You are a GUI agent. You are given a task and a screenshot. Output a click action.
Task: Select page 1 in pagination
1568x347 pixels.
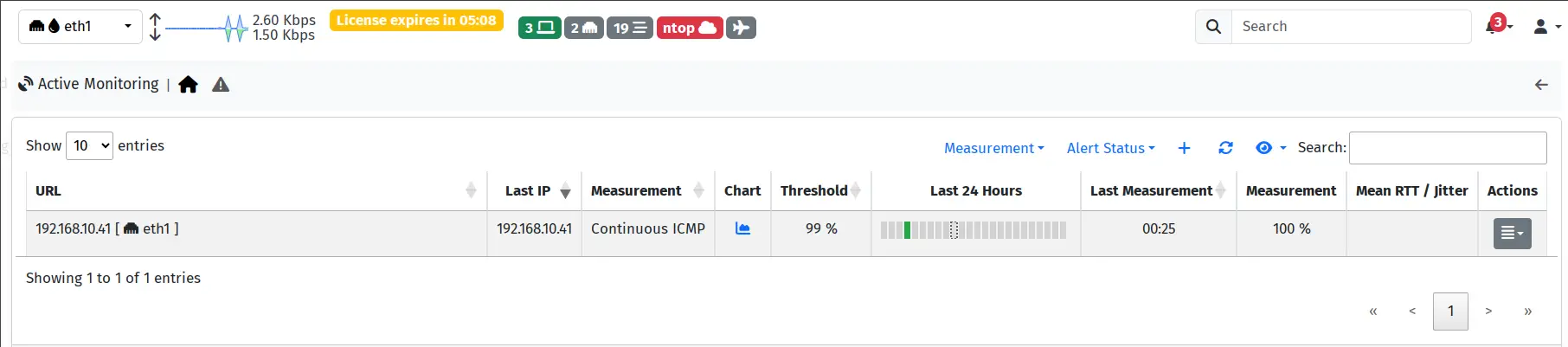pos(1451,312)
